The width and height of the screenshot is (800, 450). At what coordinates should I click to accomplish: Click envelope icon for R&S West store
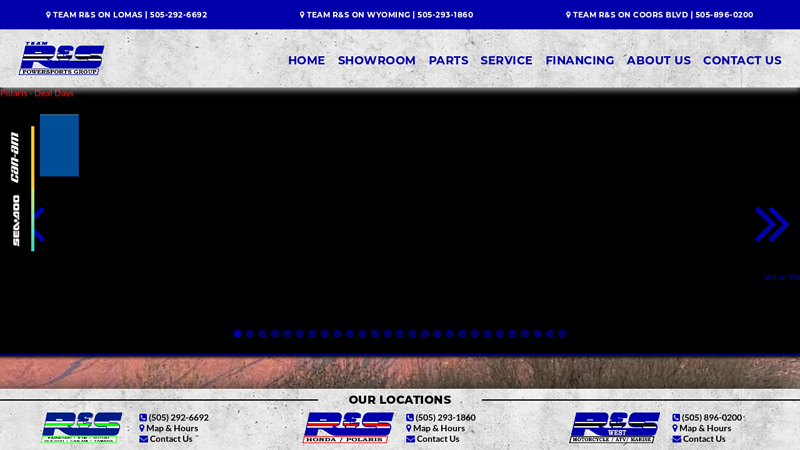pyautogui.click(x=677, y=439)
